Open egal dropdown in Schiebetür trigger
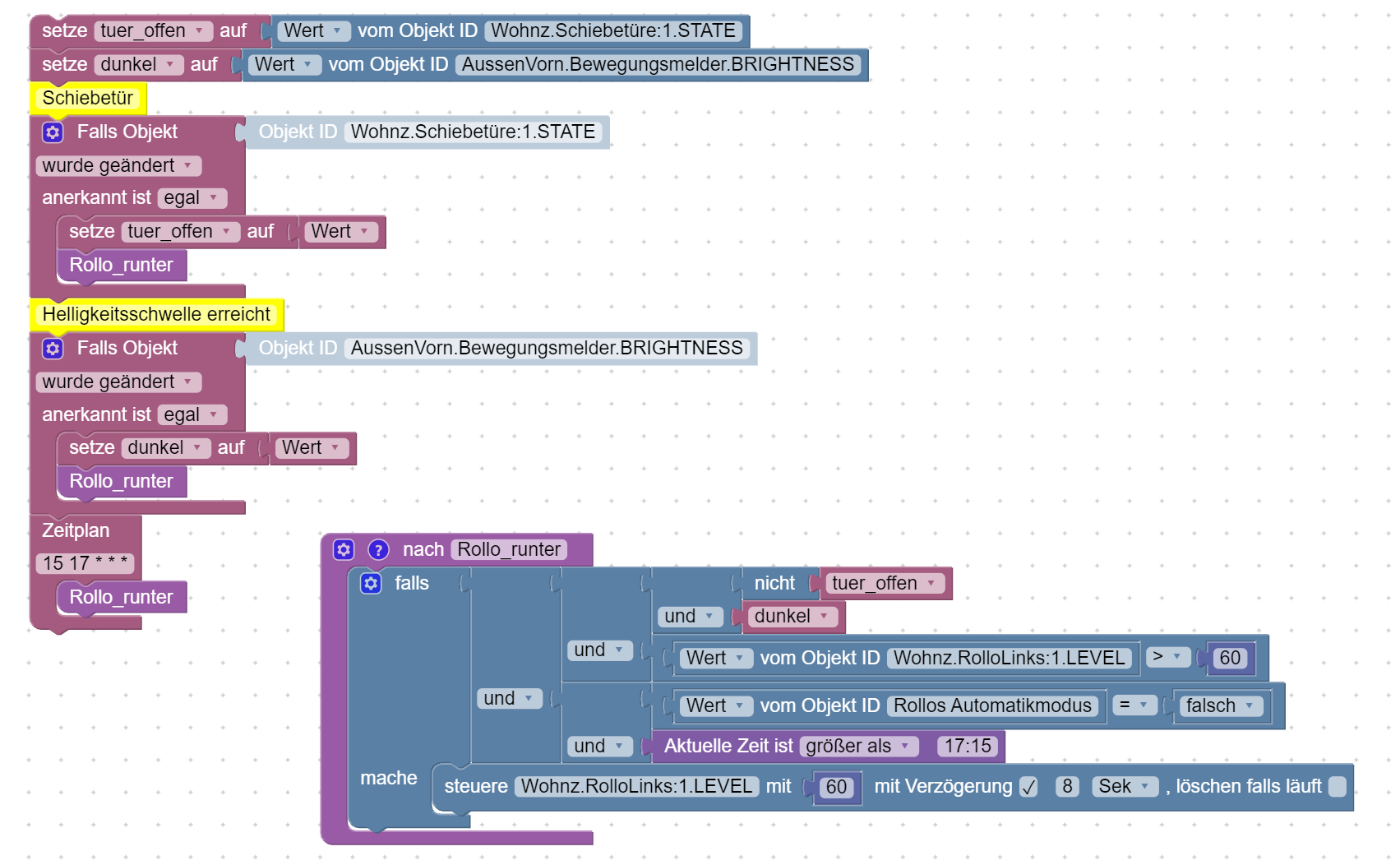The width and height of the screenshot is (1400, 865). pyautogui.click(x=192, y=198)
